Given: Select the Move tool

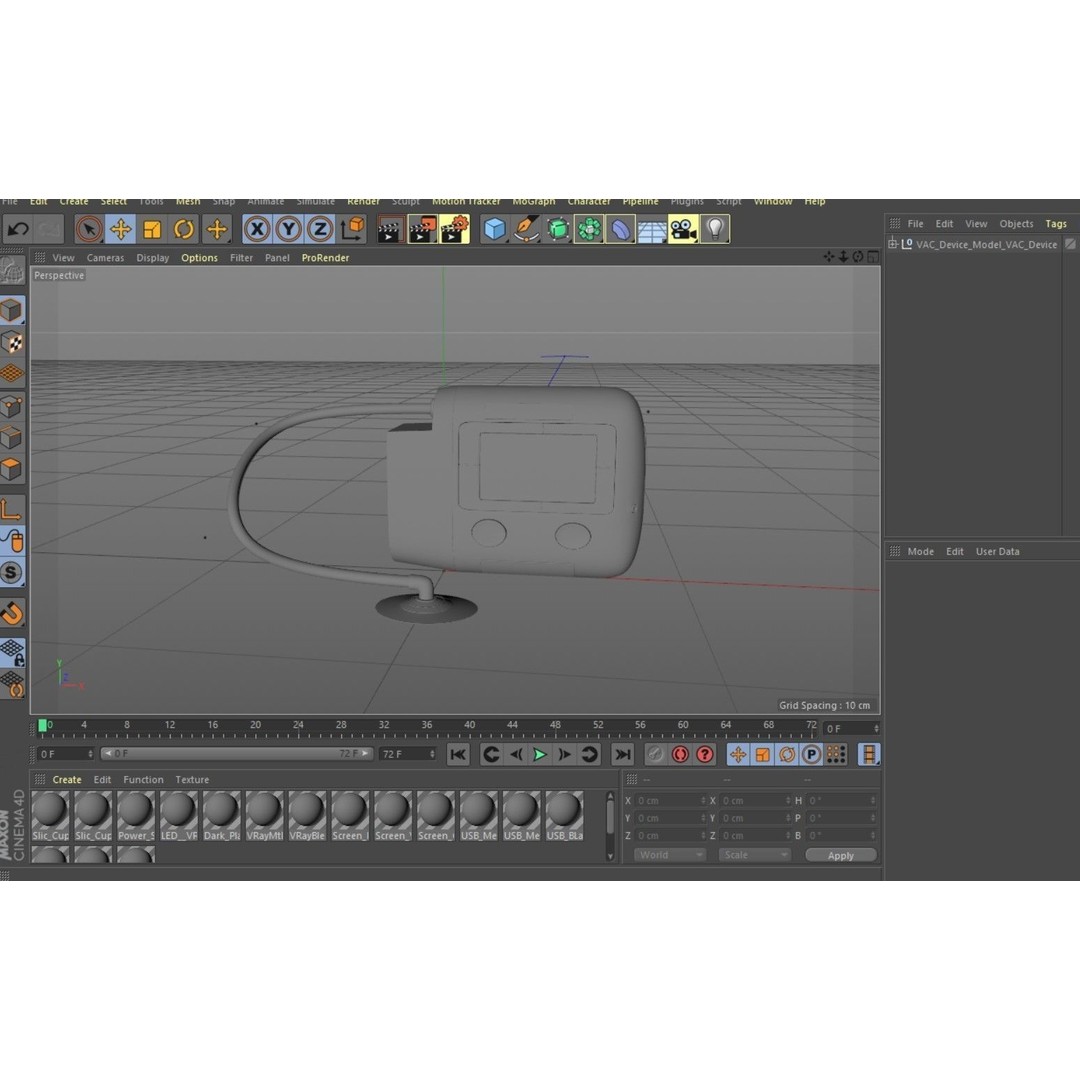Looking at the screenshot, I should click(x=122, y=229).
